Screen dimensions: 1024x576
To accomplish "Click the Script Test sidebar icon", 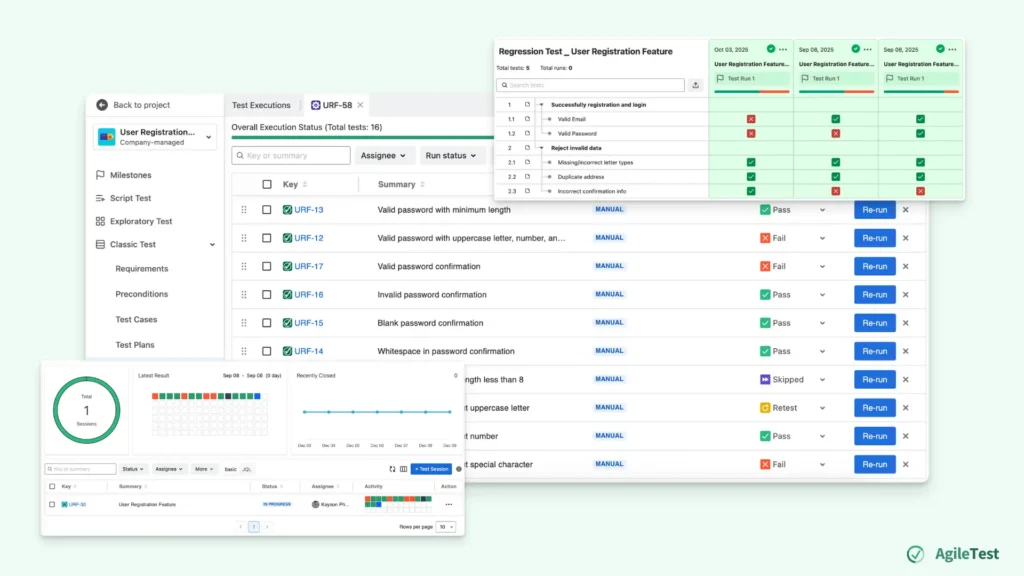I will pyautogui.click(x=100, y=198).
